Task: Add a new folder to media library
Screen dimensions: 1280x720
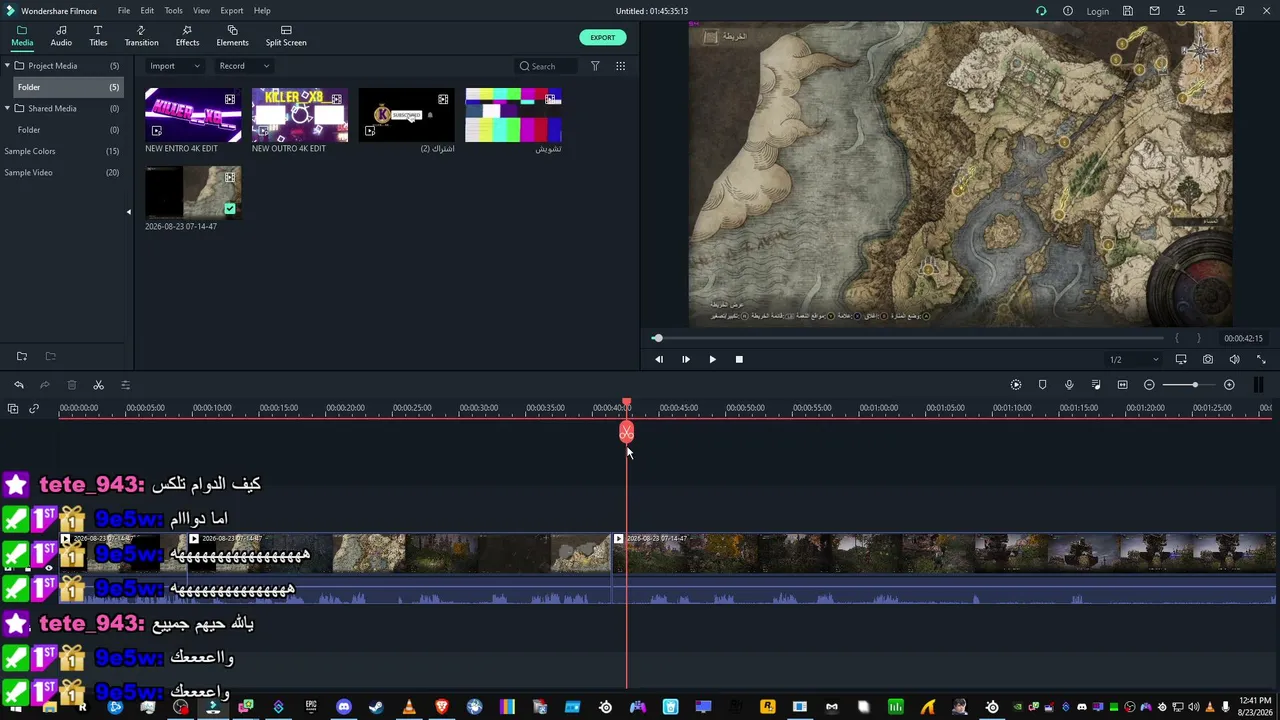Action: [22, 356]
